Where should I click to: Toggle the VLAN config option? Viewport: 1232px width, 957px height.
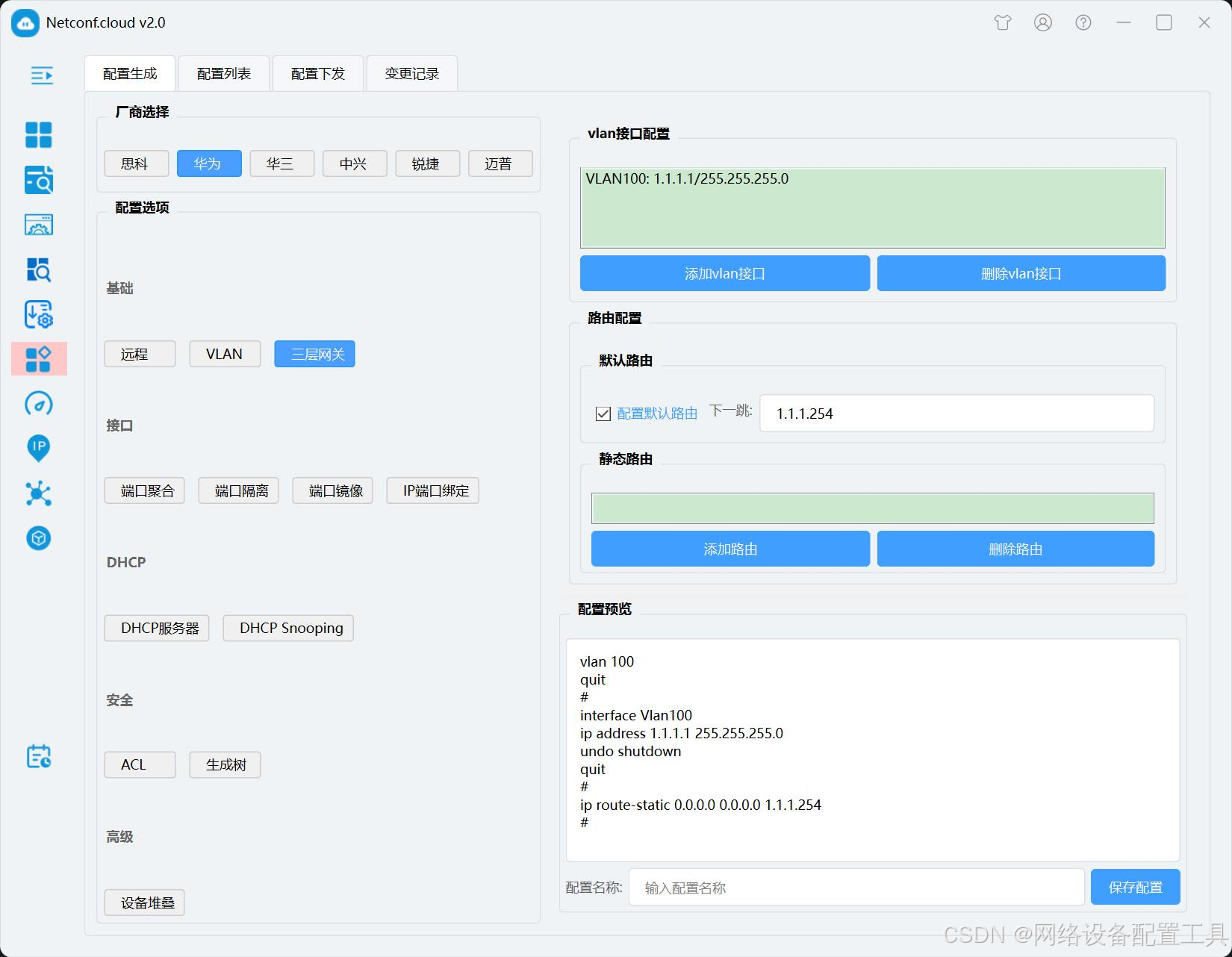tap(225, 354)
